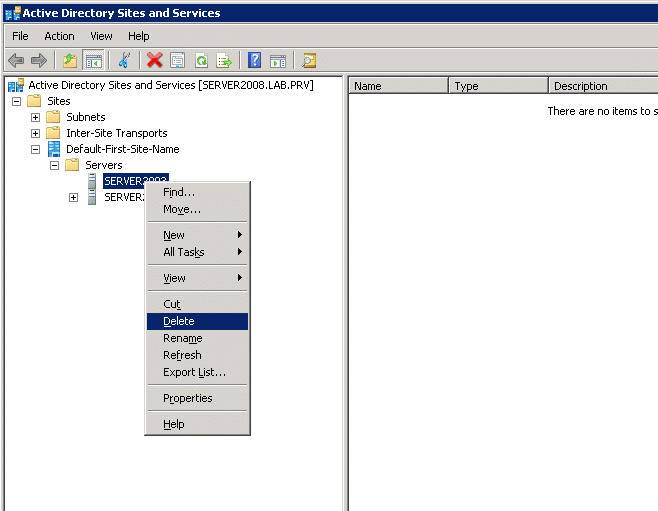Screen dimensions: 658x511
Task: Click the Sites folder icon
Action: tap(34, 101)
